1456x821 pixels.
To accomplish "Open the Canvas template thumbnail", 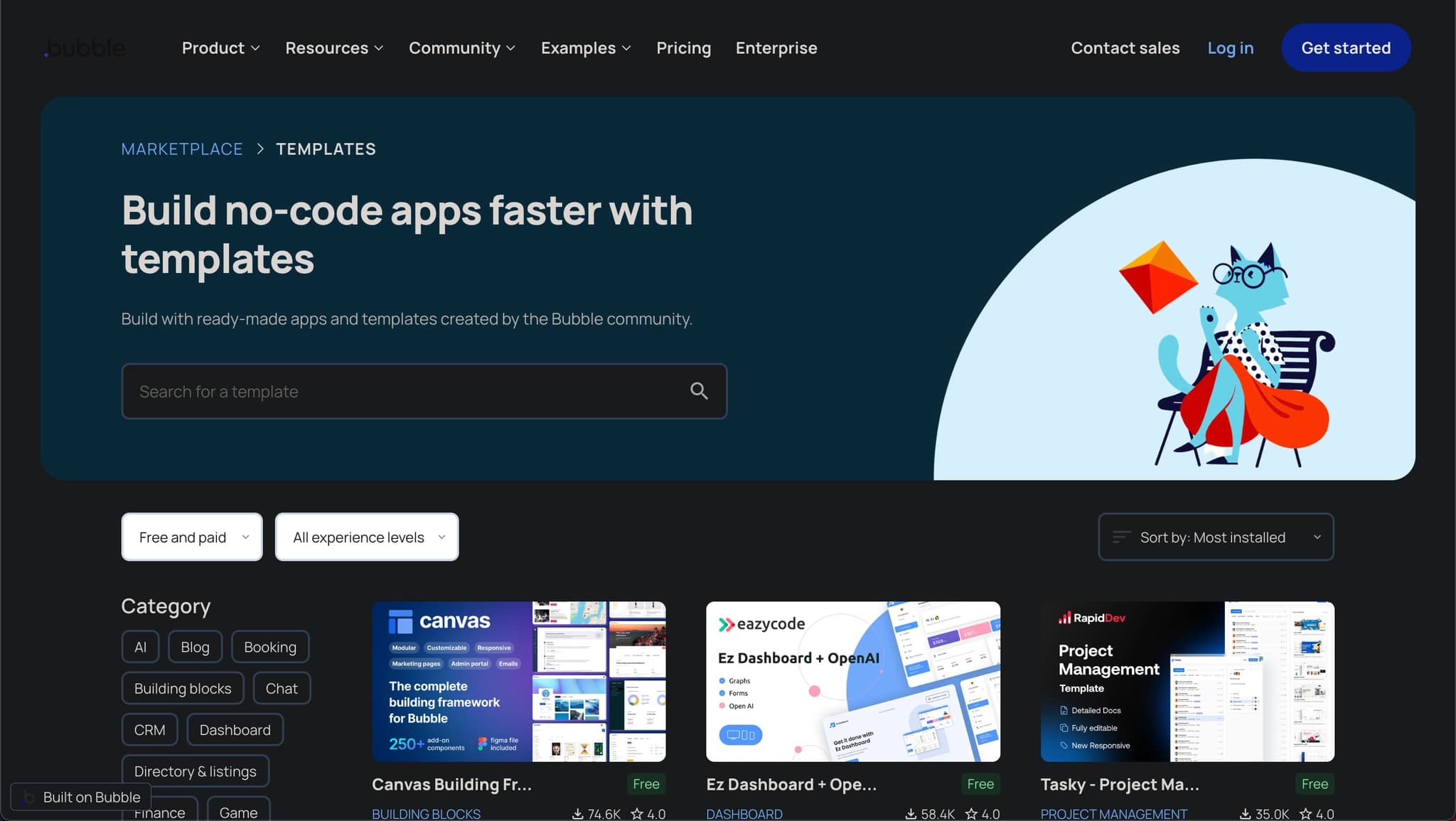I will tap(519, 681).
